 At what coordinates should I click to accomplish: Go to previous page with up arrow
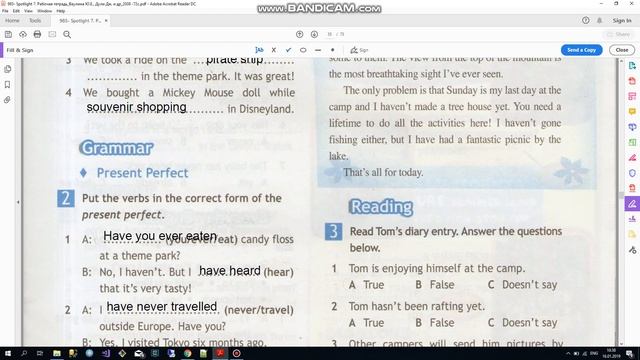[300, 35]
